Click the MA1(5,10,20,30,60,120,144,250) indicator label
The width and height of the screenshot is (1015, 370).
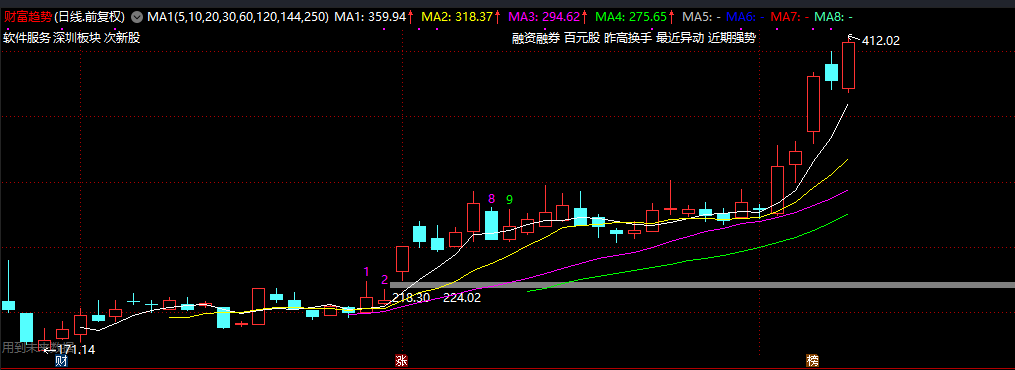pos(238,17)
